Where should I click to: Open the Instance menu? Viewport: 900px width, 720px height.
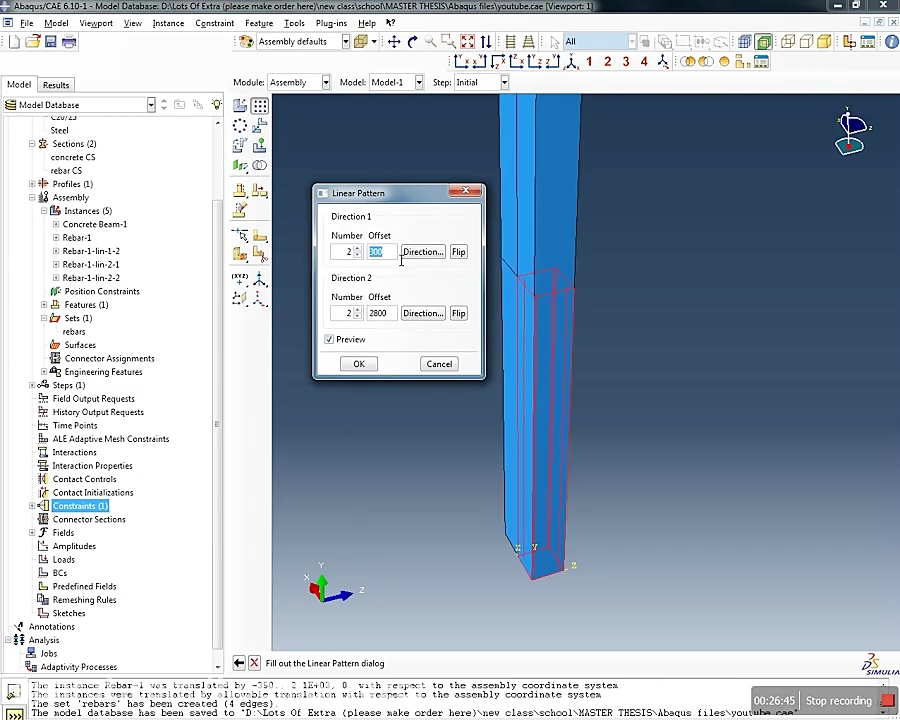pos(168,23)
